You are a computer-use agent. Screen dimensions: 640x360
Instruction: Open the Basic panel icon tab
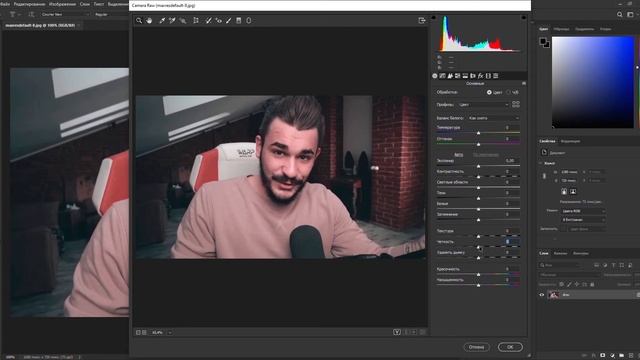[x=435, y=76]
